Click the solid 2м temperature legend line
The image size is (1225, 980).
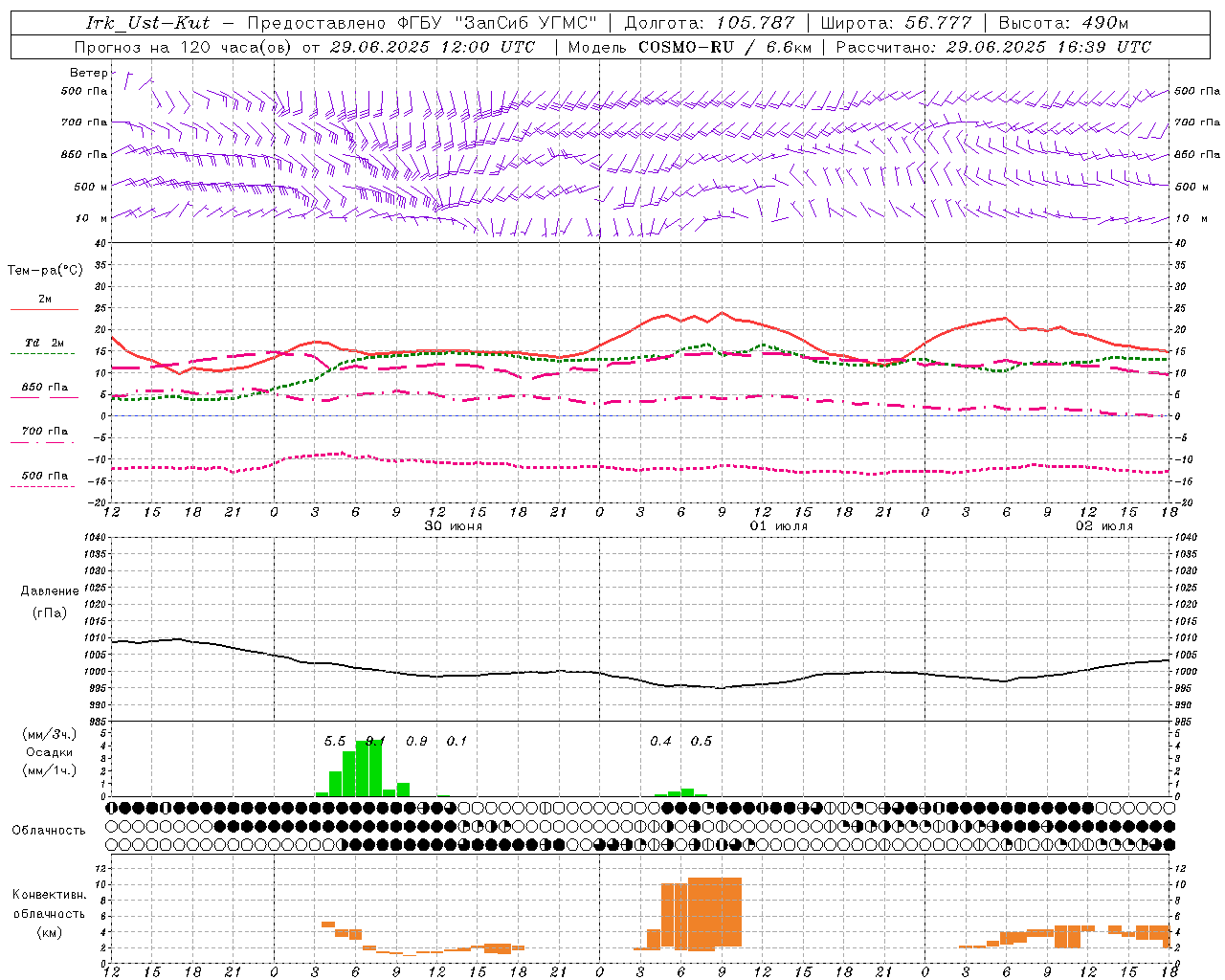pos(44,310)
